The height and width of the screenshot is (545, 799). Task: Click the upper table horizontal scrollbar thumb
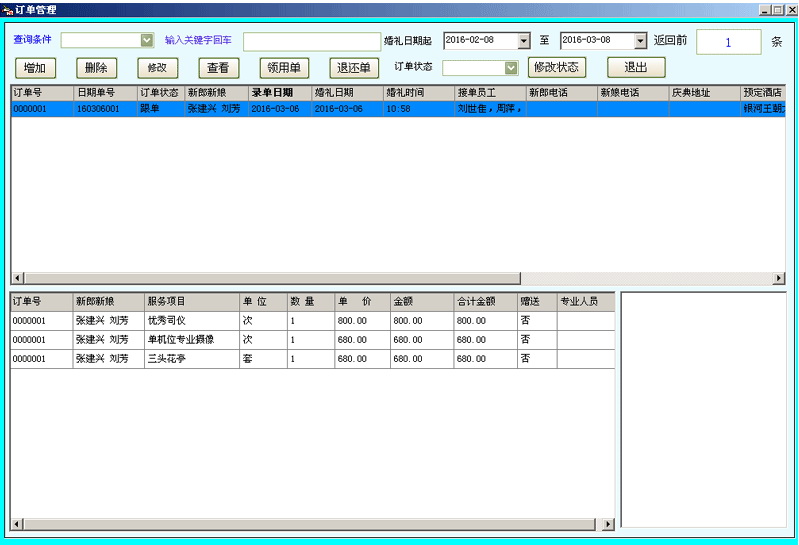(x=273, y=278)
